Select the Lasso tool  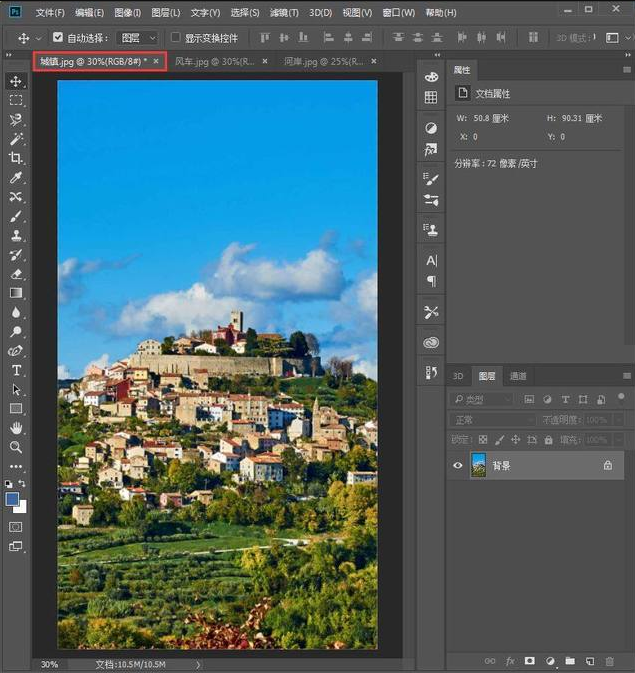[16, 119]
